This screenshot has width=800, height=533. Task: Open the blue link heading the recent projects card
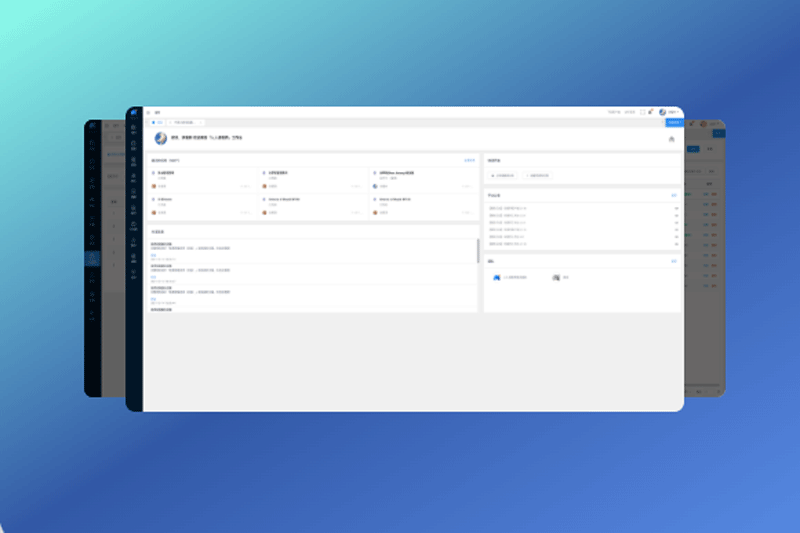click(469, 161)
